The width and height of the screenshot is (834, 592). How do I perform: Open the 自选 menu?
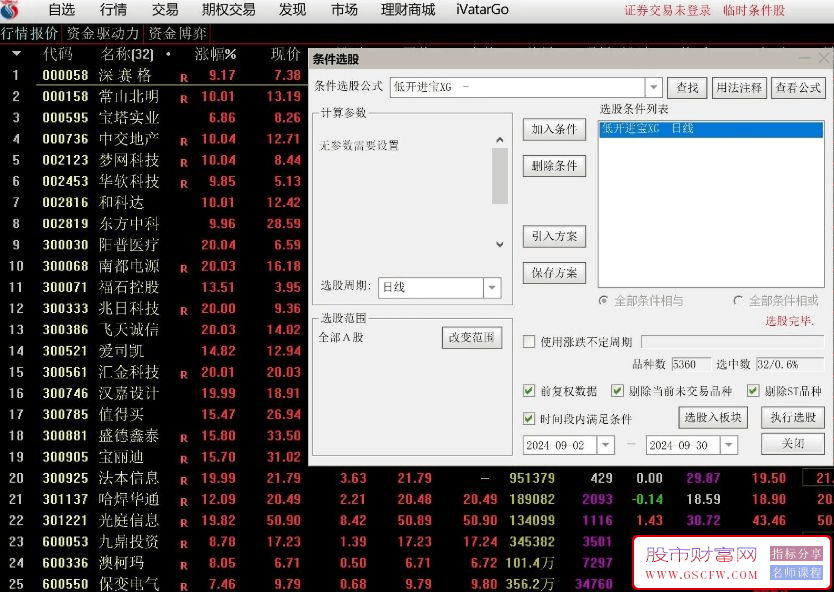click(x=62, y=10)
